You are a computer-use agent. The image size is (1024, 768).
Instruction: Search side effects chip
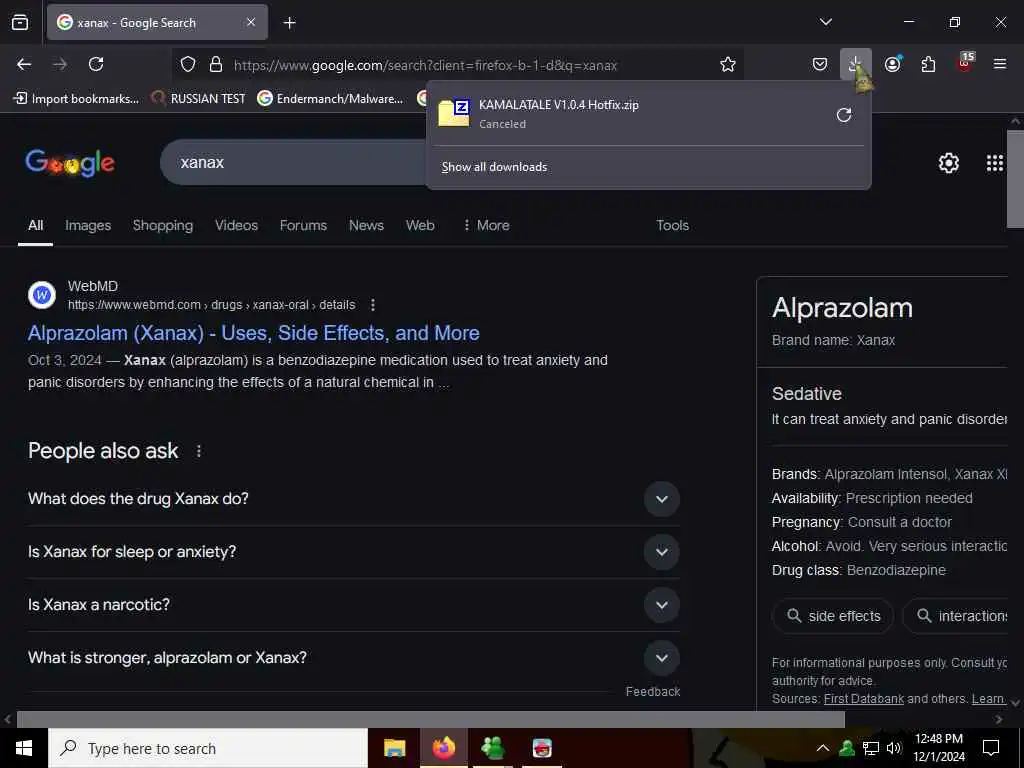coord(833,616)
